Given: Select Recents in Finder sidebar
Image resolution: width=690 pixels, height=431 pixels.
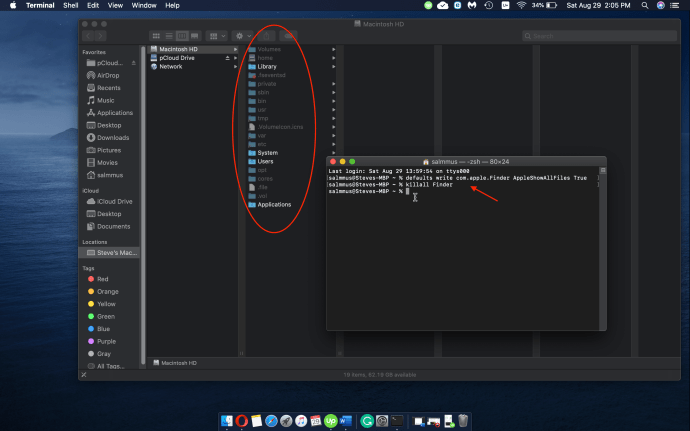Looking at the screenshot, I should pos(109,88).
